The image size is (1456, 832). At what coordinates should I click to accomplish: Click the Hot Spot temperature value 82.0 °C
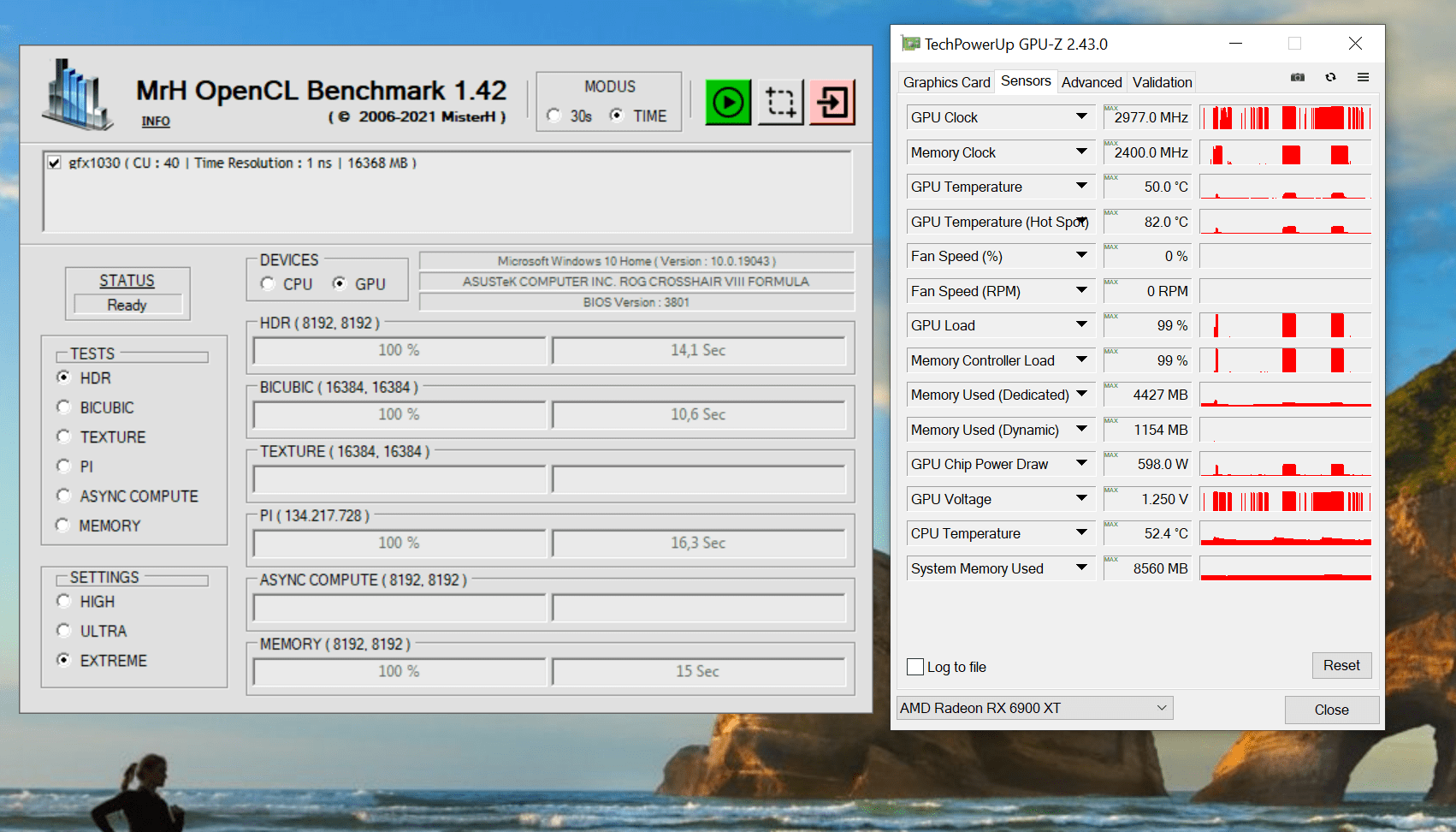coord(1147,222)
